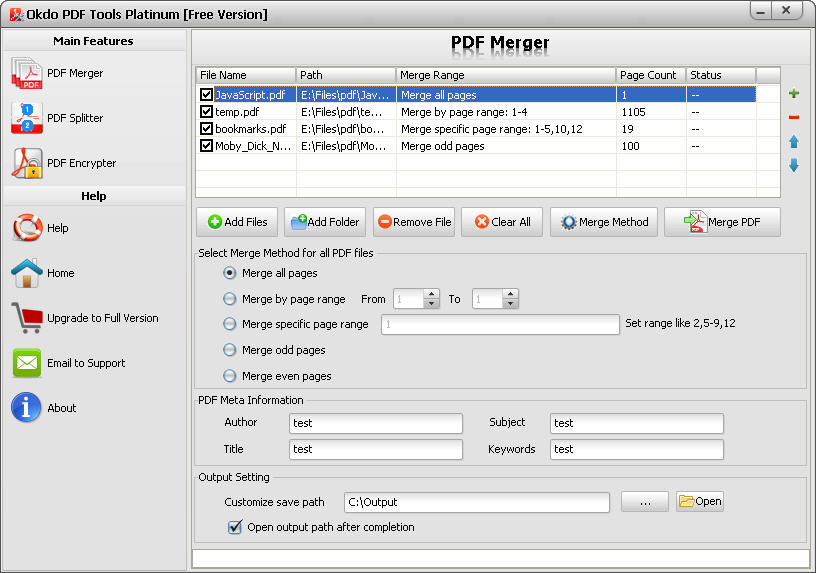This screenshot has width=816, height=573.
Task: Click the Title field
Action: coord(376,449)
